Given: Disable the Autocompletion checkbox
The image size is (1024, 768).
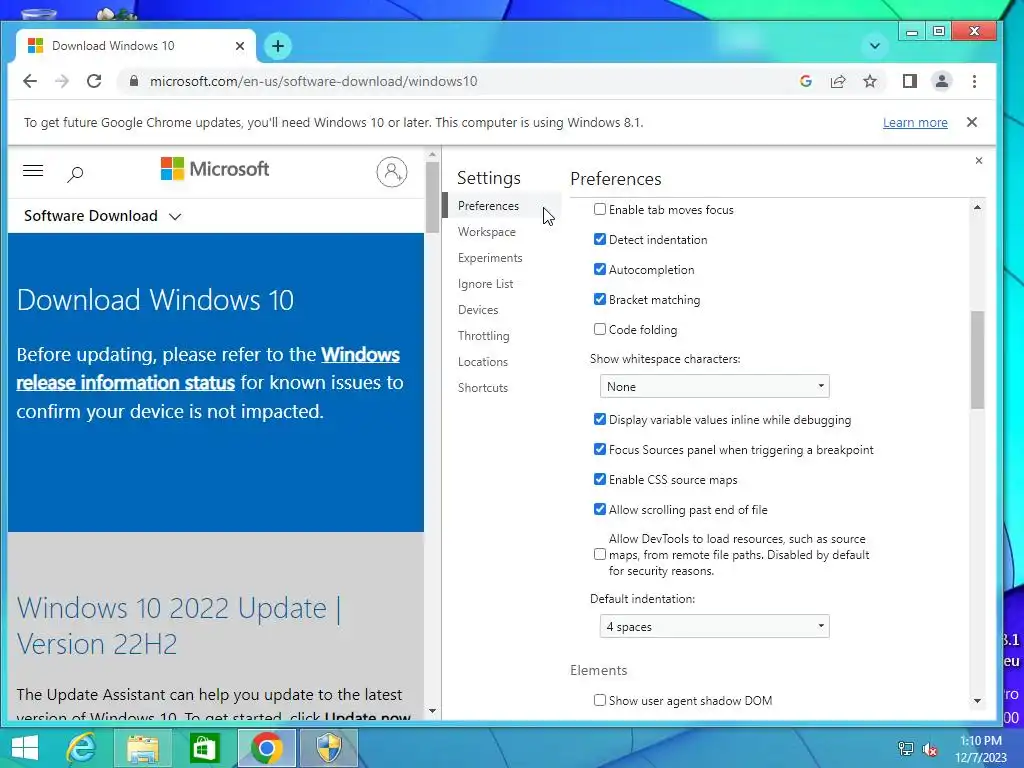Looking at the screenshot, I should (x=600, y=269).
